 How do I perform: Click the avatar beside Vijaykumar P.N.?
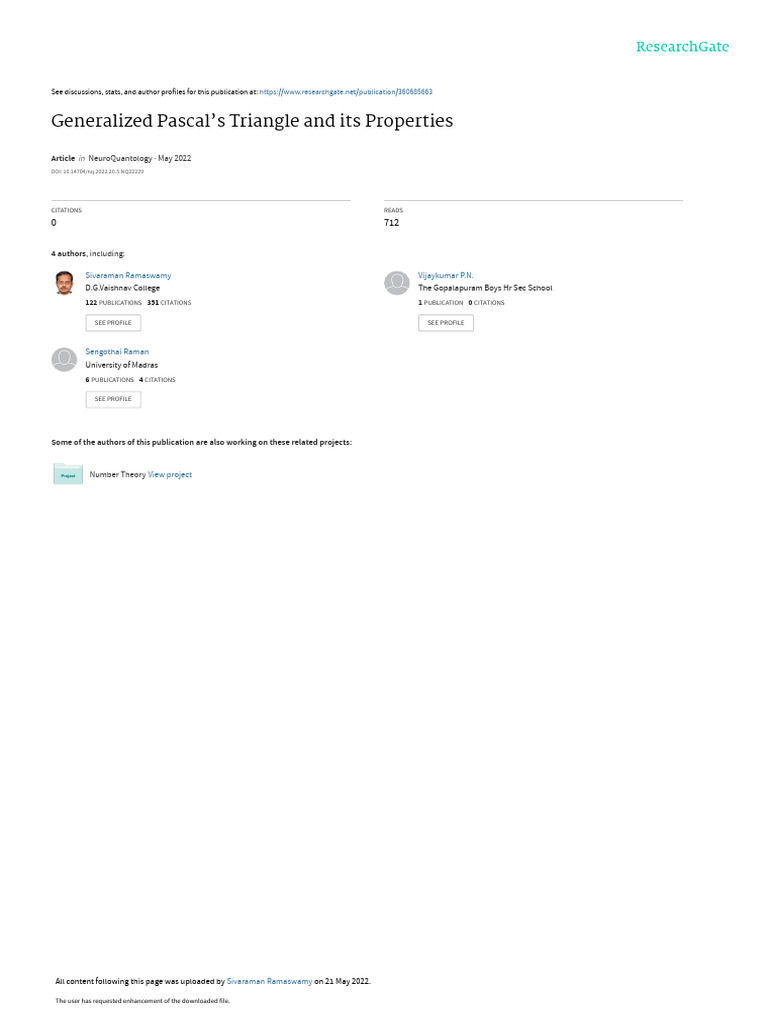tap(397, 283)
